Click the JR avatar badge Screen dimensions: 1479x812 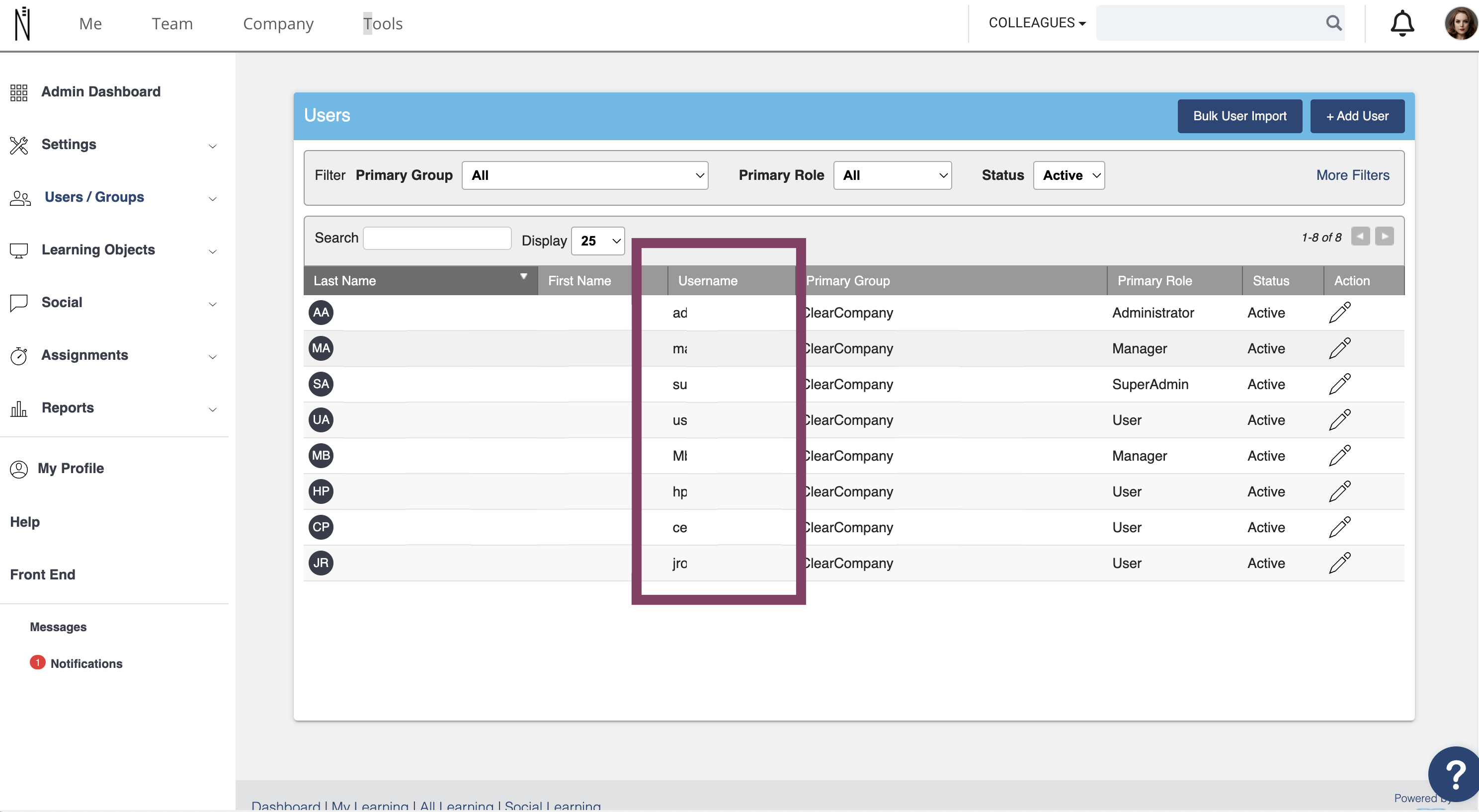click(321, 563)
